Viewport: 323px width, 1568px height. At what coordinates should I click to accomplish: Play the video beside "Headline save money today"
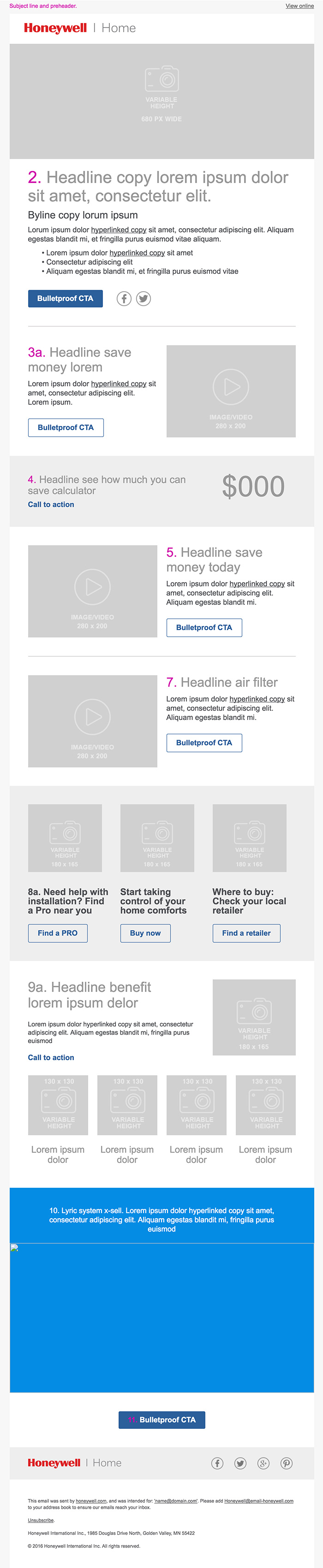[93, 587]
